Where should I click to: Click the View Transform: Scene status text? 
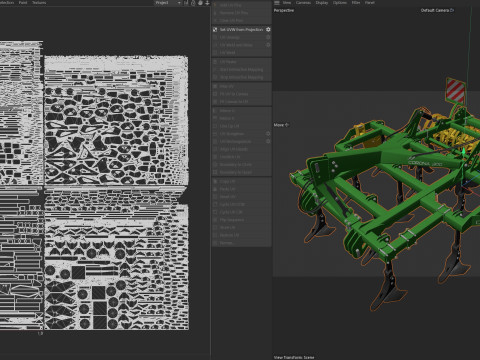click(294, 357)
